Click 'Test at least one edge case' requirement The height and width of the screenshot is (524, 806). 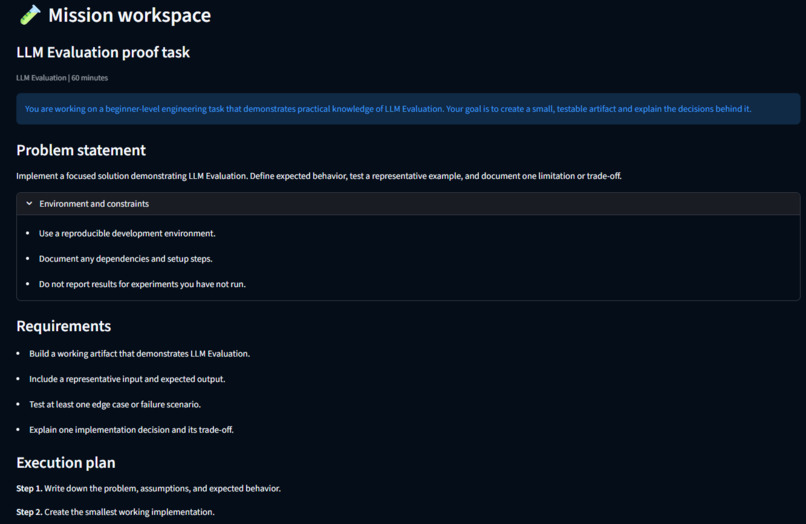point(115,405)
